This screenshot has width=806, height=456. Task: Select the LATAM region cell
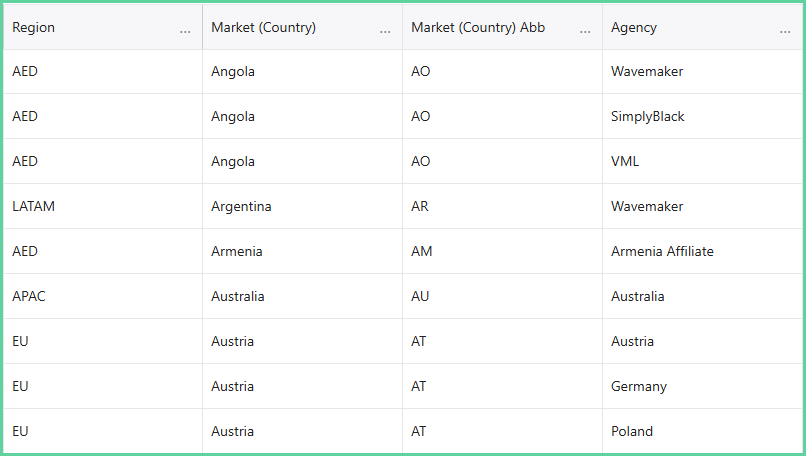pyautogui.click(x=103, y=206)
